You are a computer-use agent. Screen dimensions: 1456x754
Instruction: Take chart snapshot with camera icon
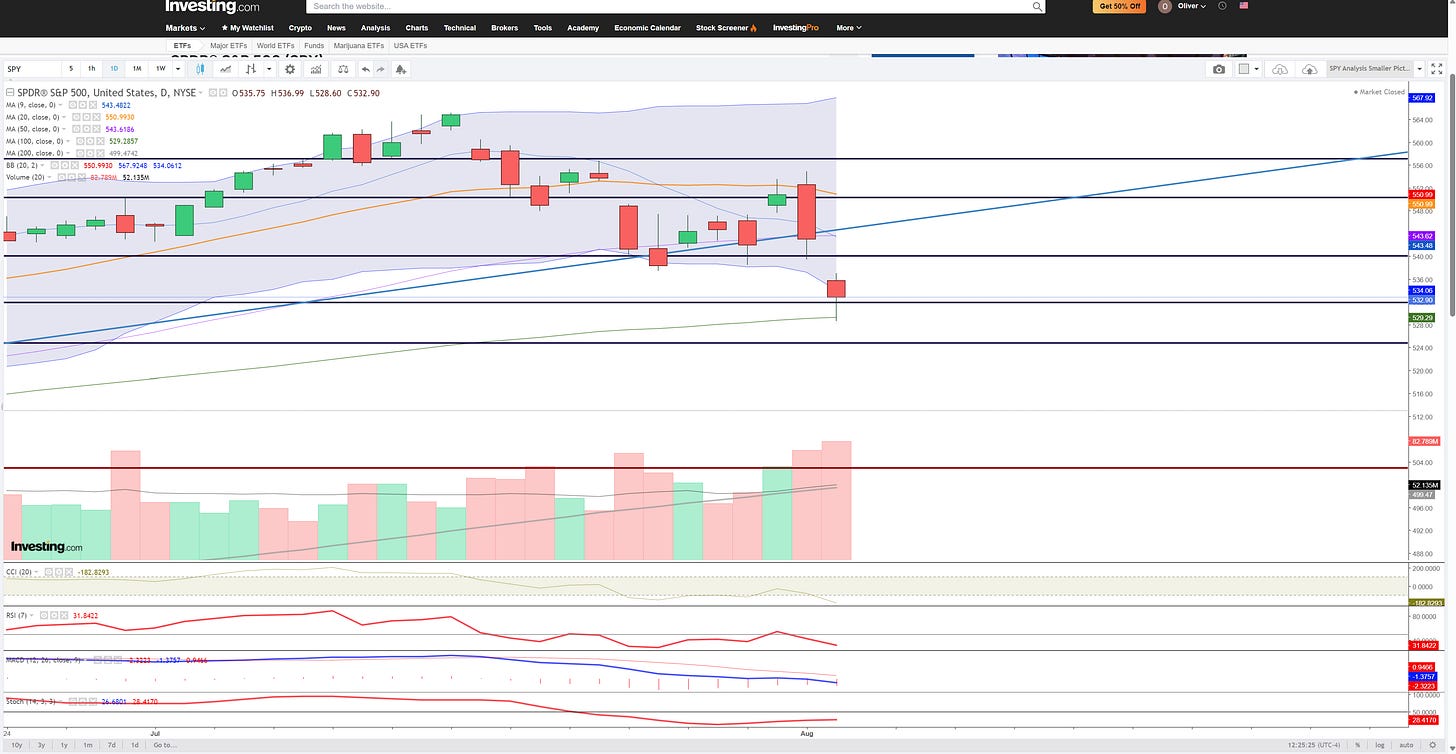(1219, 69)
